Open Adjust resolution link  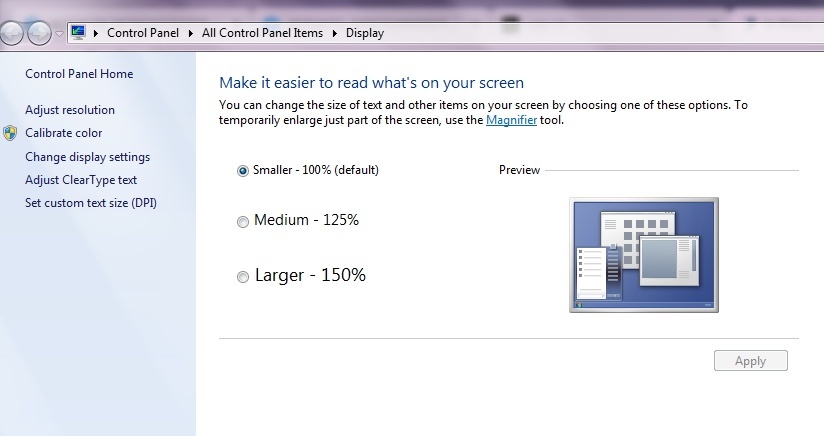[x=69, y=110]
